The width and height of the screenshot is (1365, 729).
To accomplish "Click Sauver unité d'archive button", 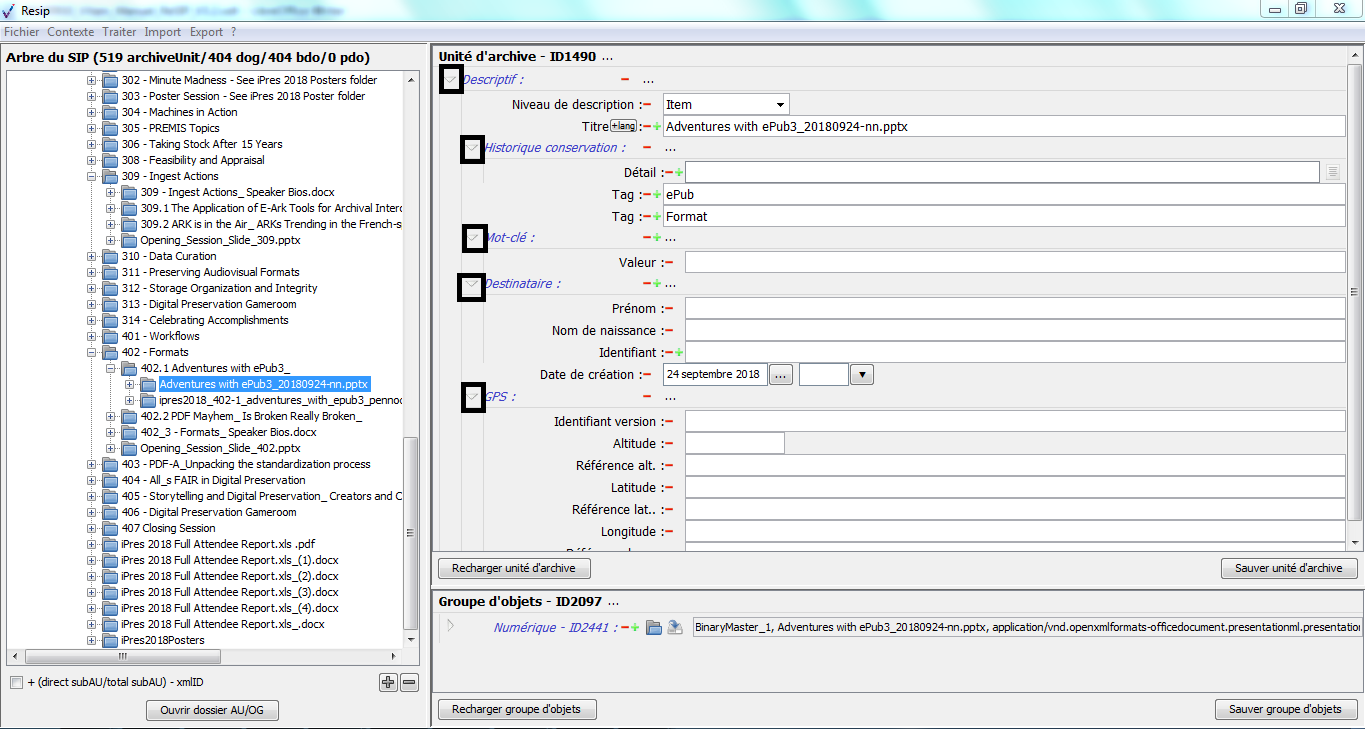I will point(1288,568).
